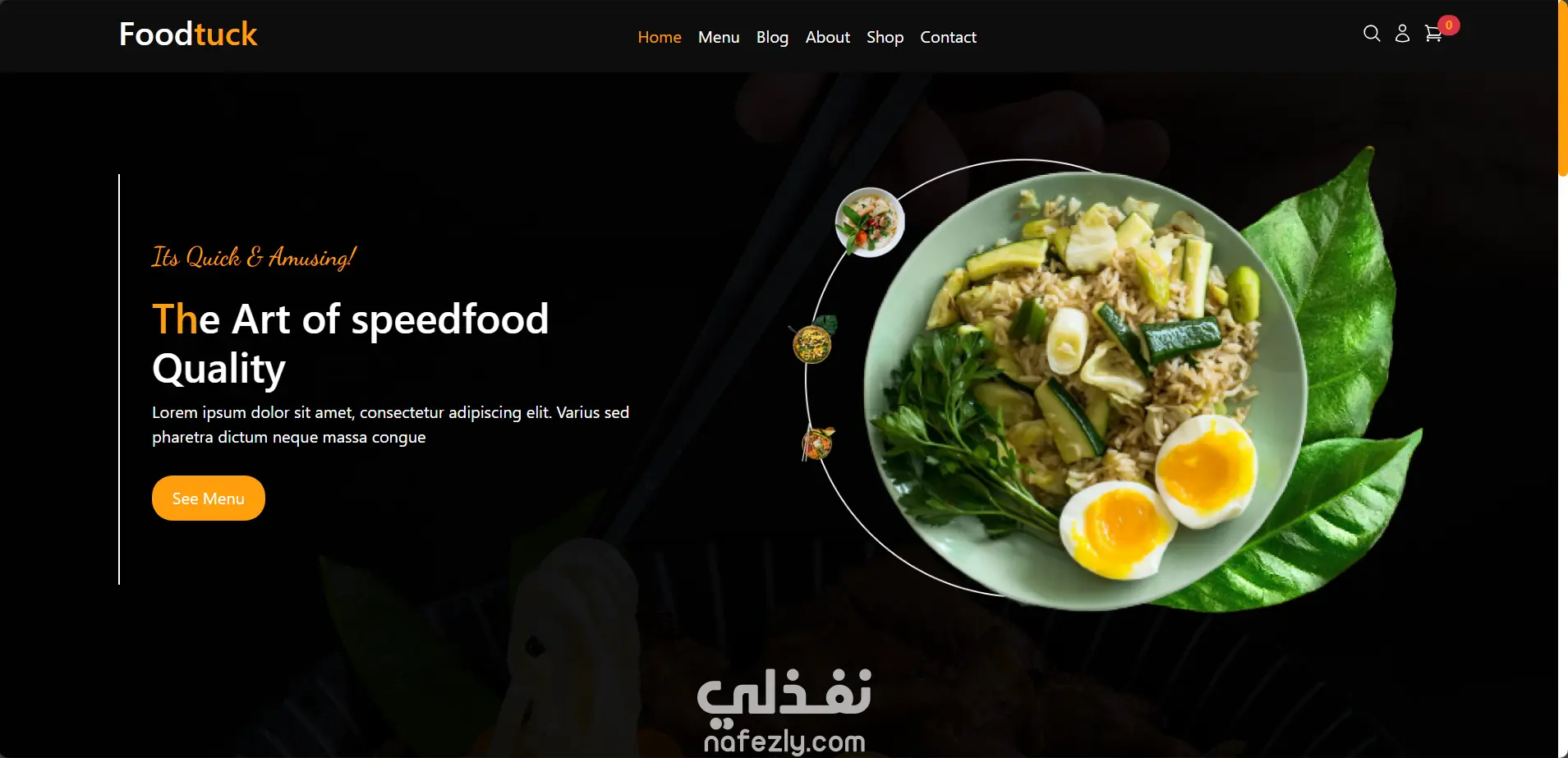Image resolution: width=1568 pixels, height=758 pixels.
Task: Open the Shop navigation link
Action: [885, 37]
